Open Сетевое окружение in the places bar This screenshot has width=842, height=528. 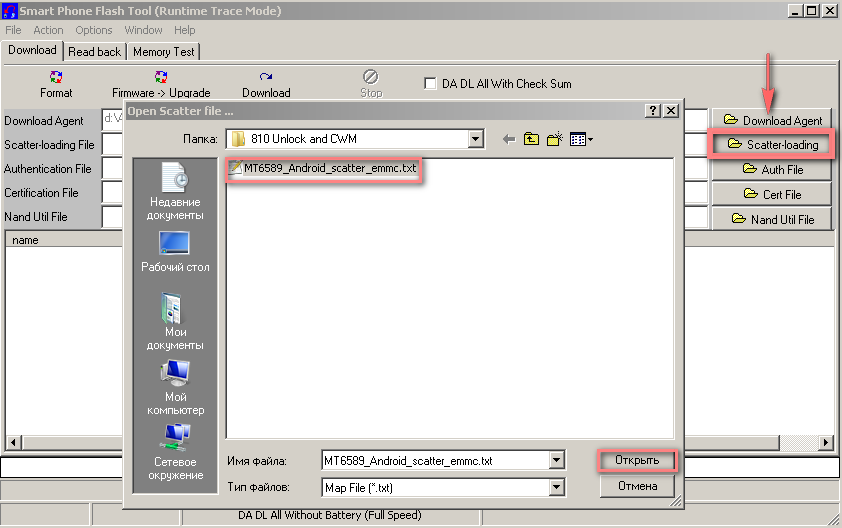(x=175, y=452)
